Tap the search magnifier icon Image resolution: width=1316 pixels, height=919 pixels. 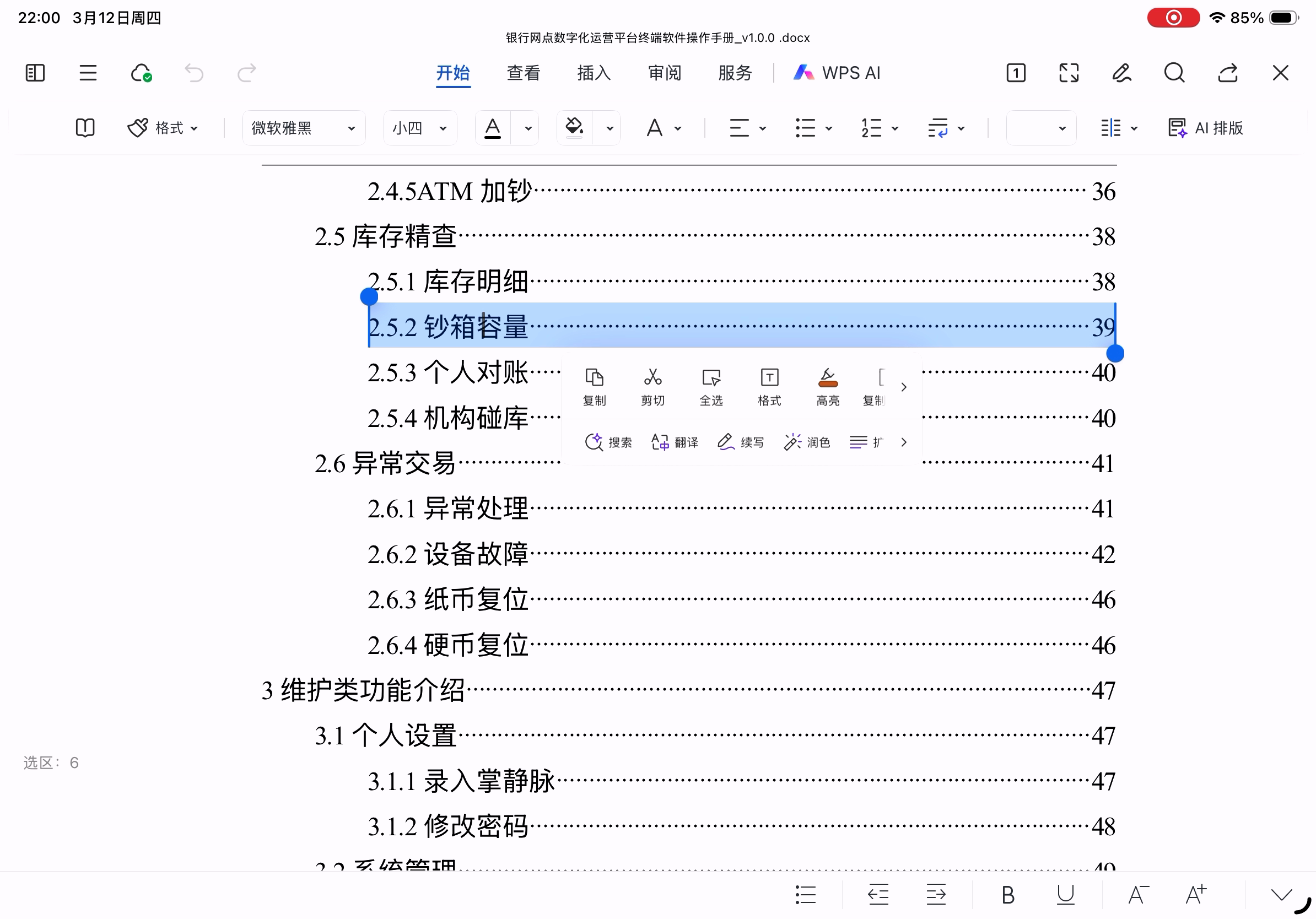[x=1174, y=73]
